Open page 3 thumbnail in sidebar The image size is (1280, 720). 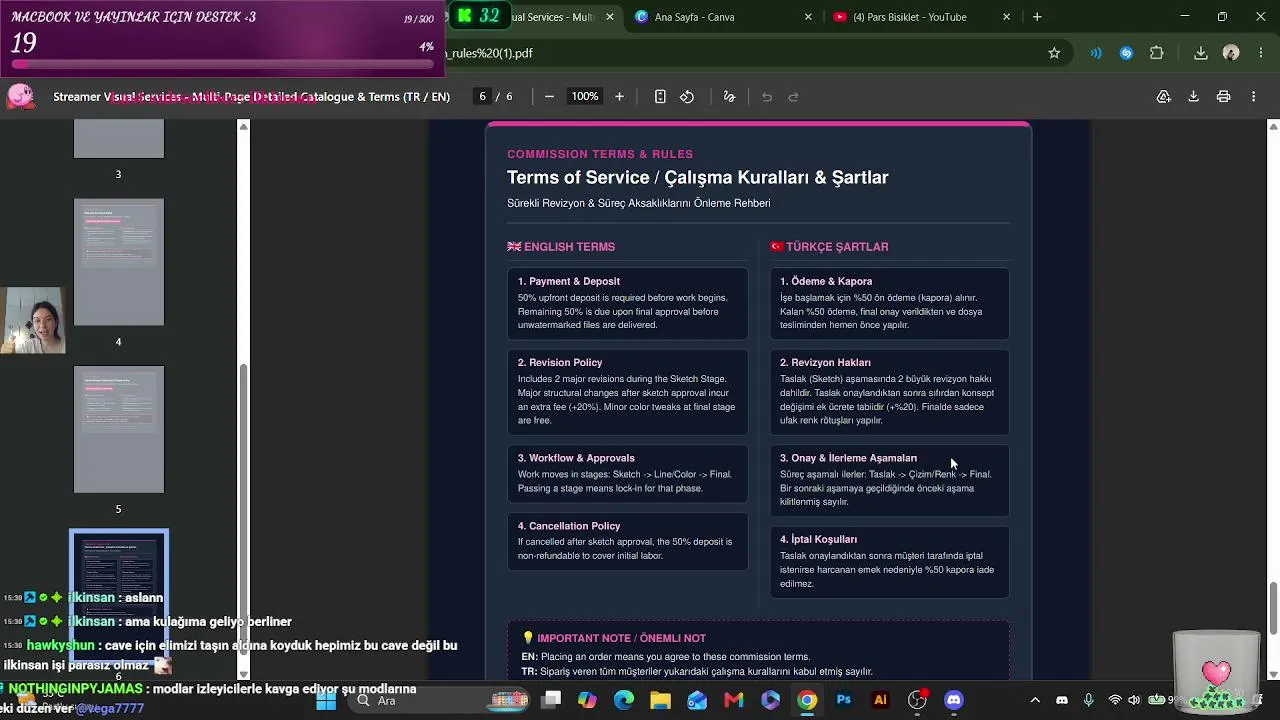118,138
